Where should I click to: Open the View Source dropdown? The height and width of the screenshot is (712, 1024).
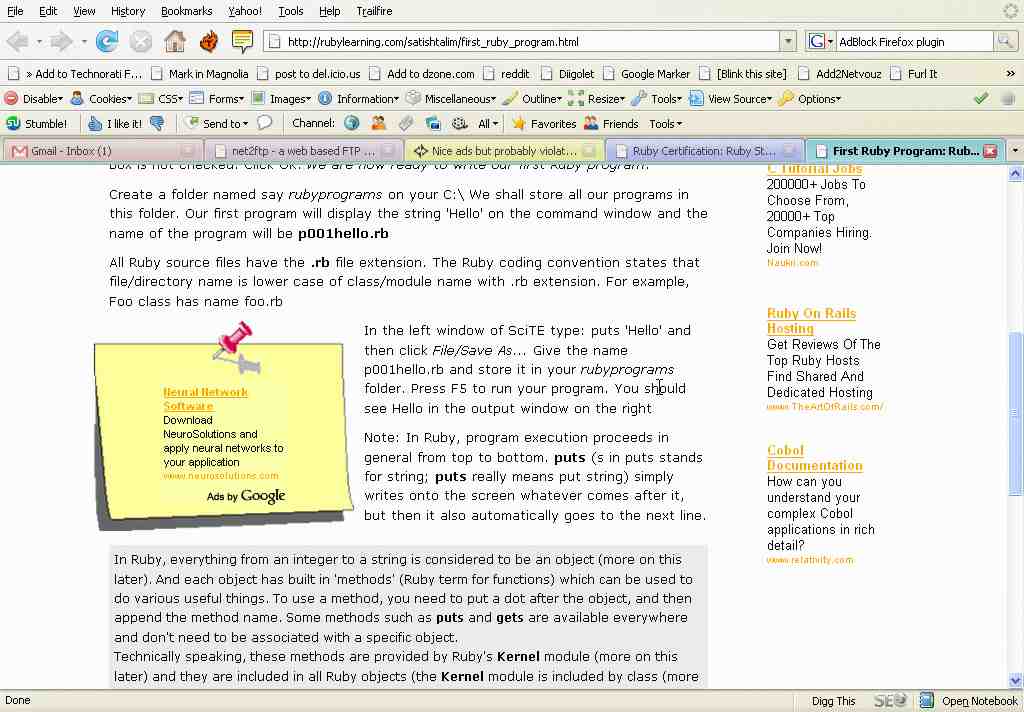[731, 99]
